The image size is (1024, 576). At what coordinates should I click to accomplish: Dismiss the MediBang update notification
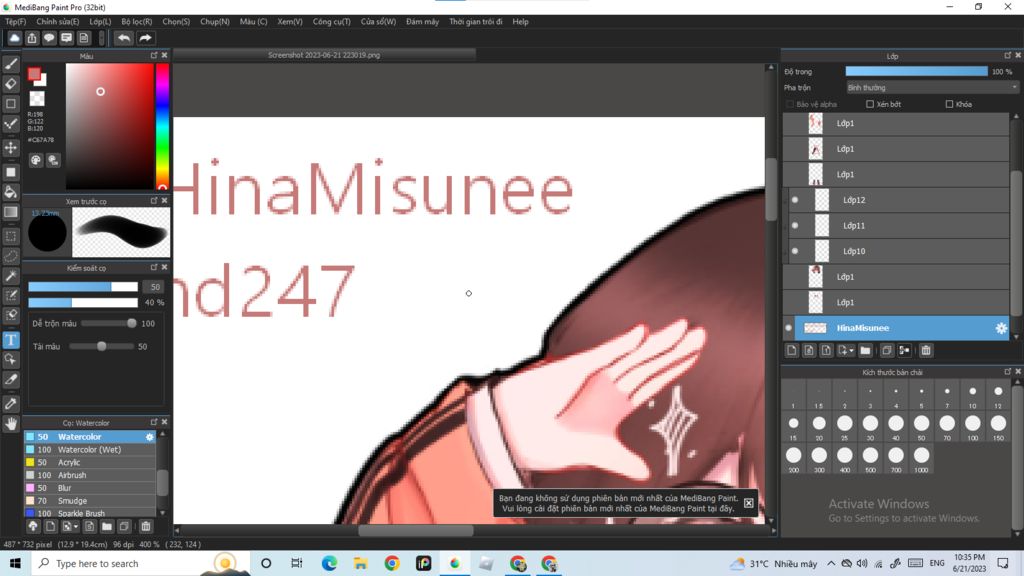748,503
